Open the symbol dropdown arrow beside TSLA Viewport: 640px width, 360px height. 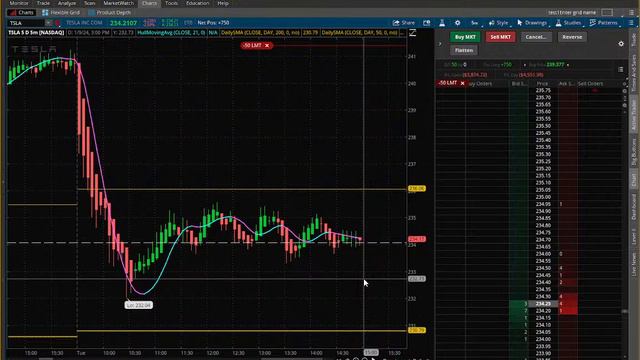tap(48, 23)
